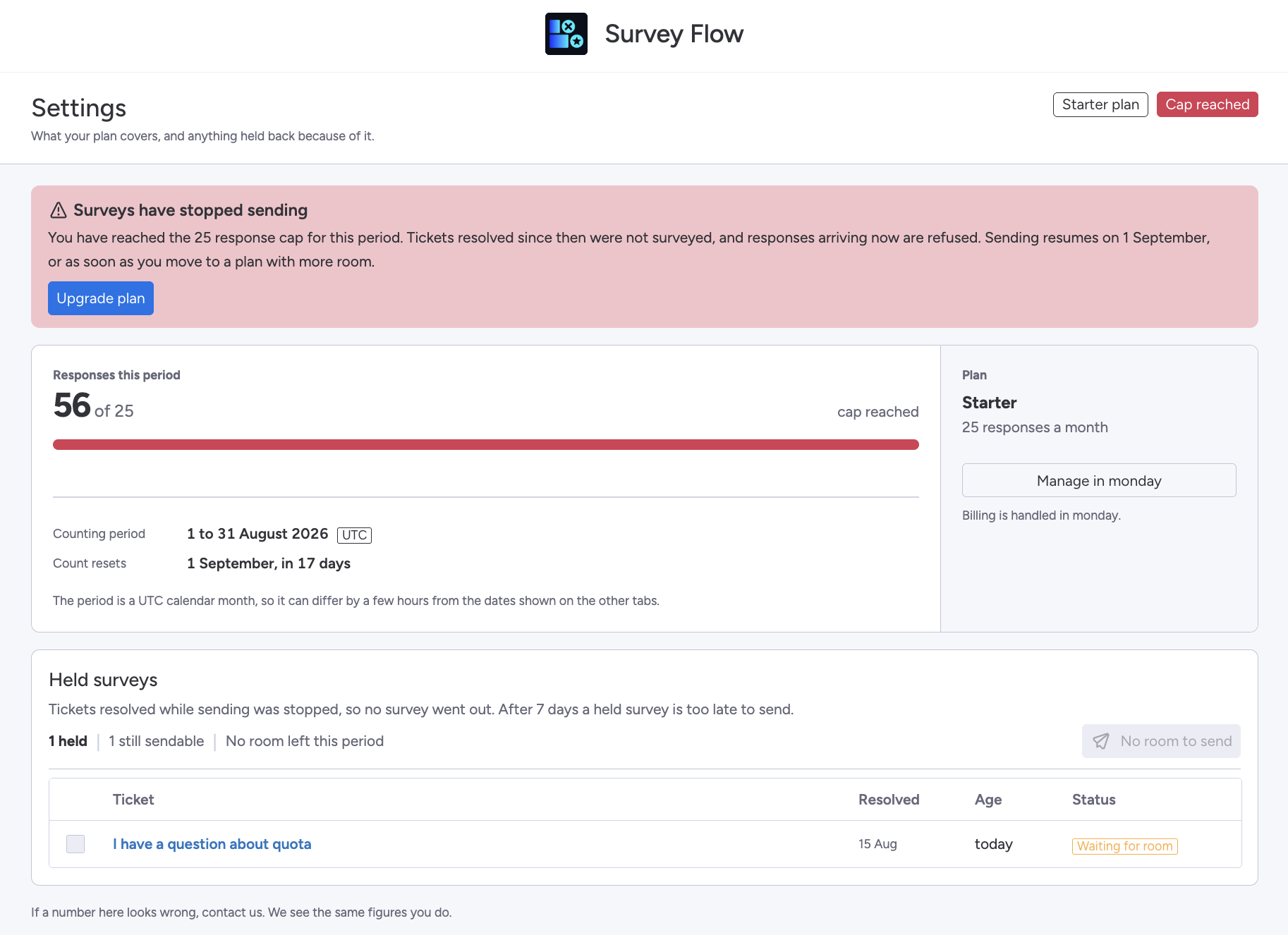Click the Waiting for room status tag
Screen dimensions: 1288x935
[x=1125, y=846]
